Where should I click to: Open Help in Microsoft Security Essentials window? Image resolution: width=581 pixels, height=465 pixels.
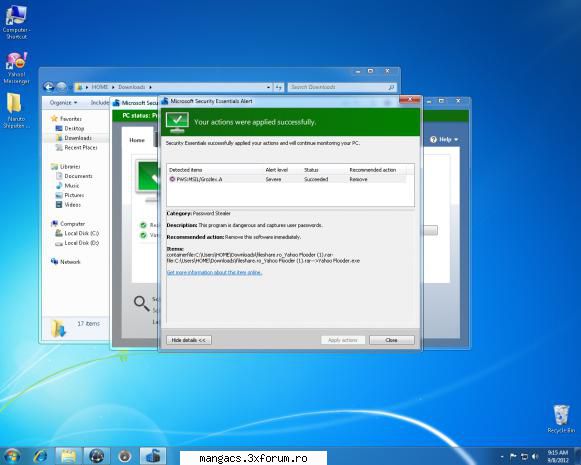[444, 140]
